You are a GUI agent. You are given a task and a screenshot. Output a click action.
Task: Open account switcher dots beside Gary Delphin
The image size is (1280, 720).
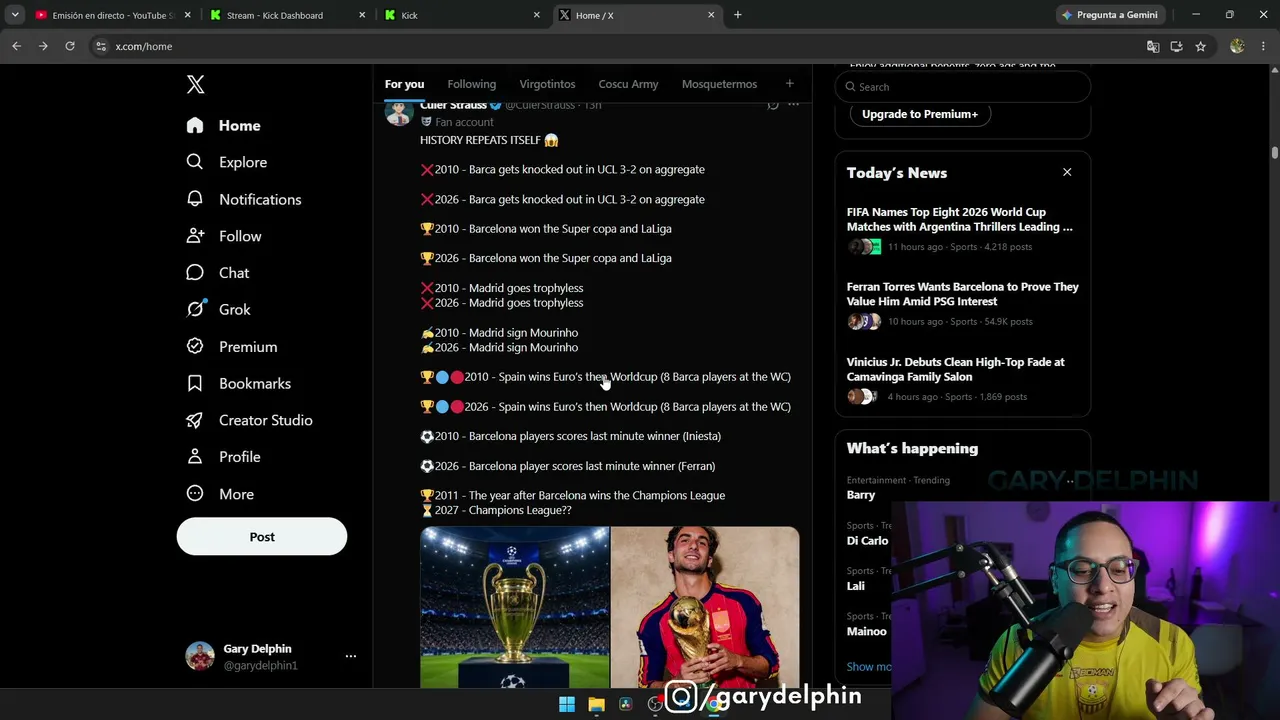351,657
